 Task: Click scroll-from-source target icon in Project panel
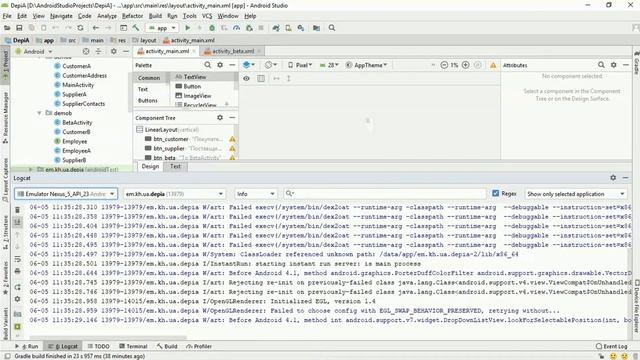[86, 51]
